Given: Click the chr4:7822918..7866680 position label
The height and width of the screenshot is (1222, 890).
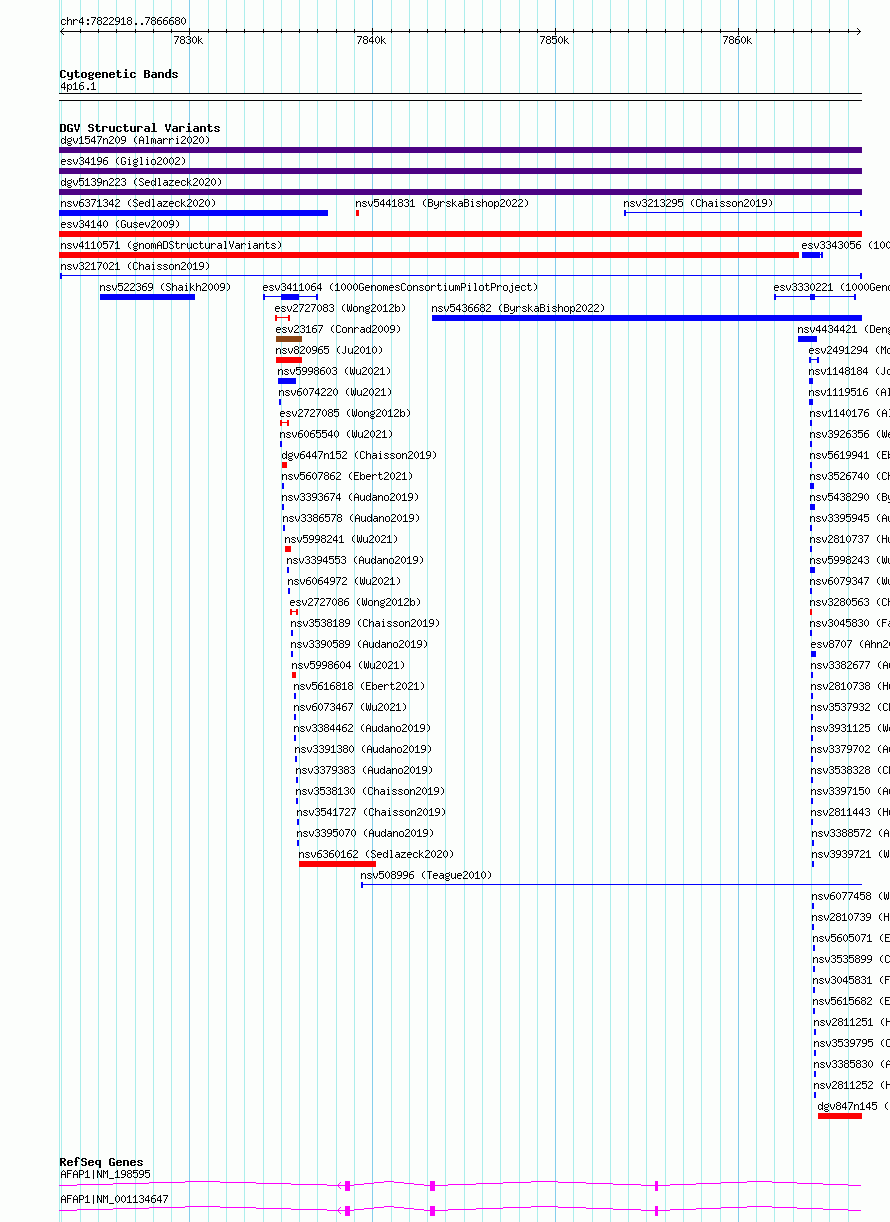Looking at the screenshot, I should [x=123, y=21].
